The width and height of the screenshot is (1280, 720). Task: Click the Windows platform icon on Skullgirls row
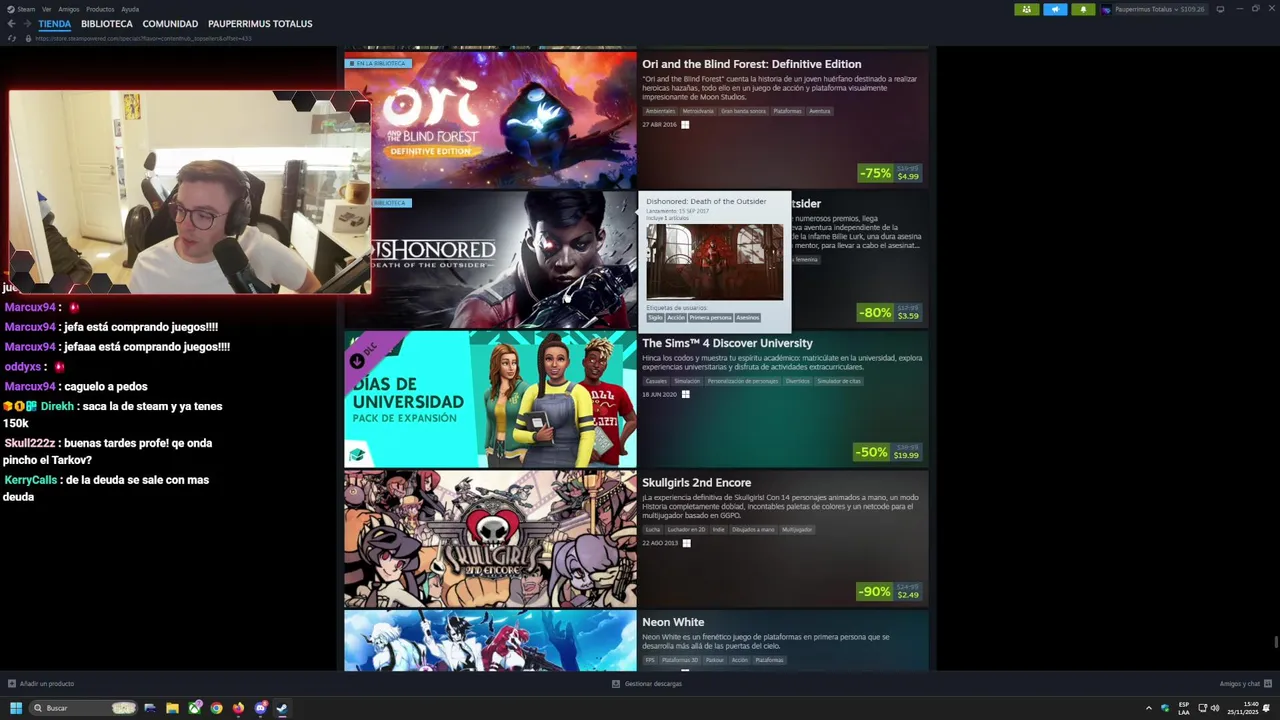[x=686, y=543]
